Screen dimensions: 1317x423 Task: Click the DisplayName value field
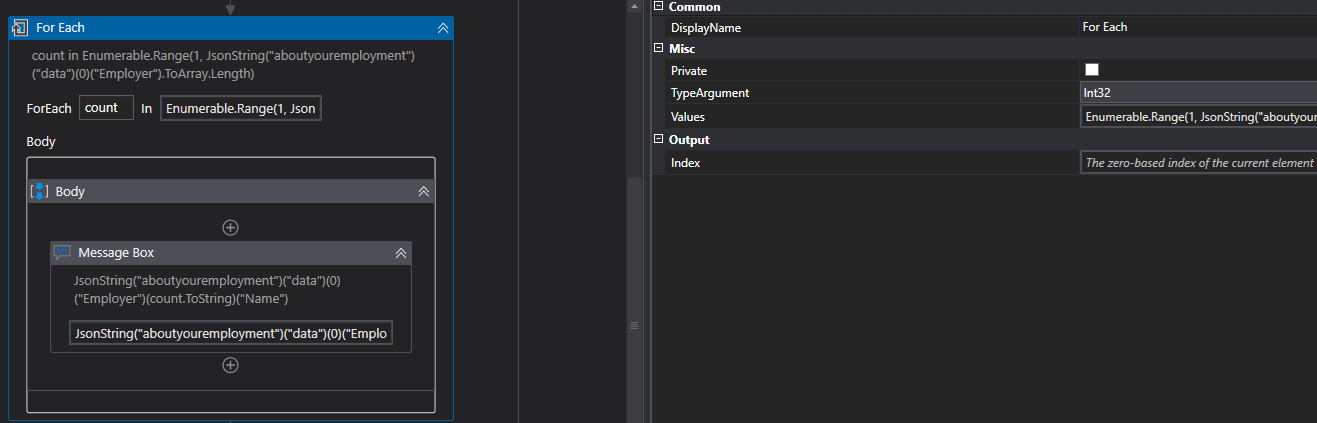click(x=1197, y=27)
